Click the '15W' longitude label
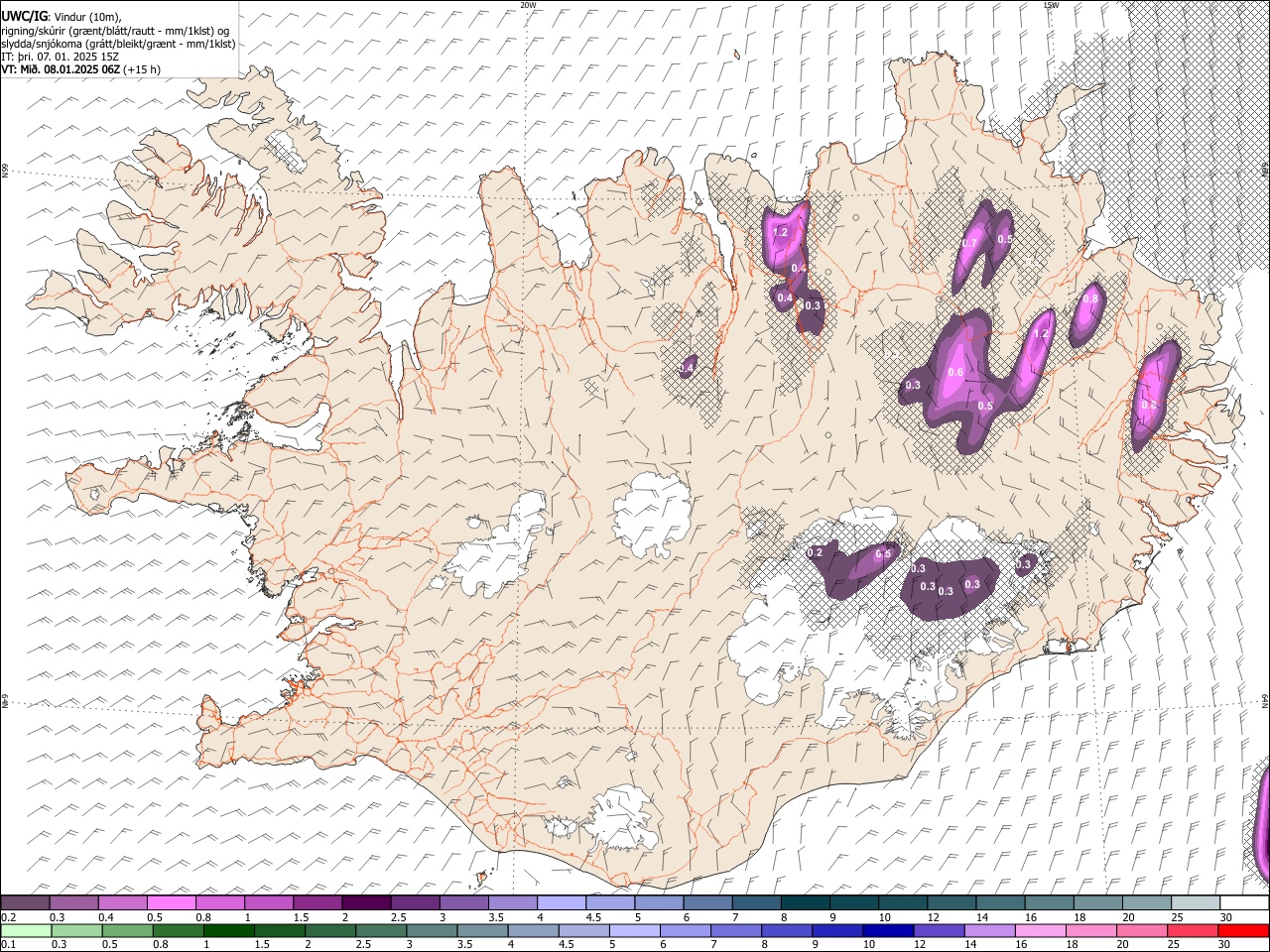 point(1051,5)
